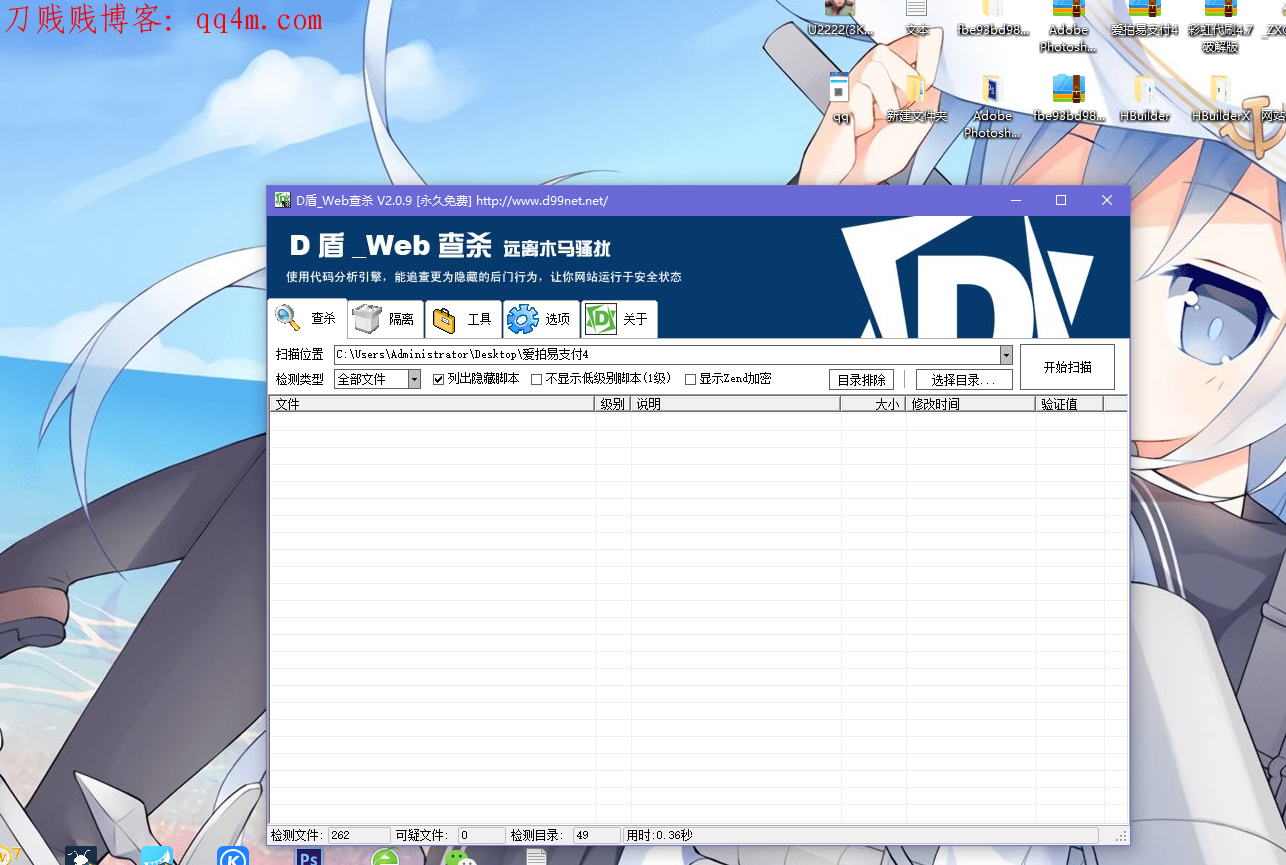Switch to the 选项 options tab

pyautogui.click(x=541, y=319)
